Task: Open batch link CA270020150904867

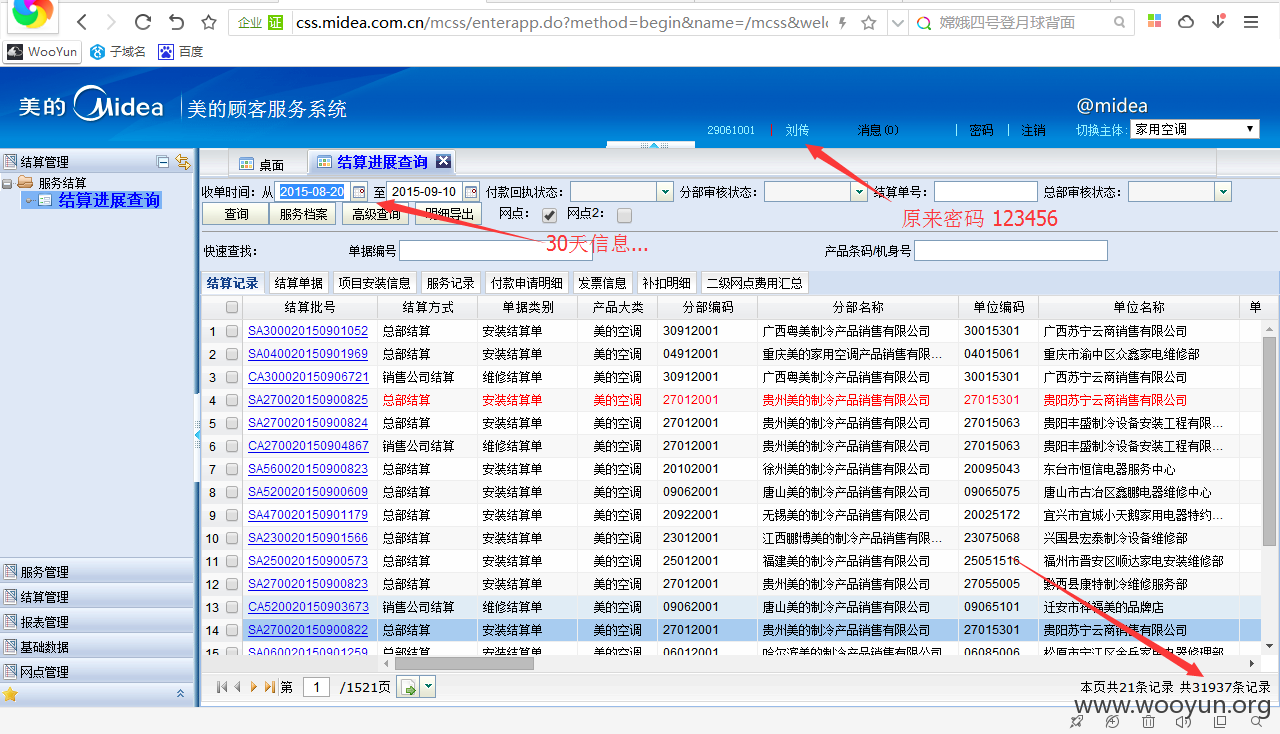Action: 308,446
